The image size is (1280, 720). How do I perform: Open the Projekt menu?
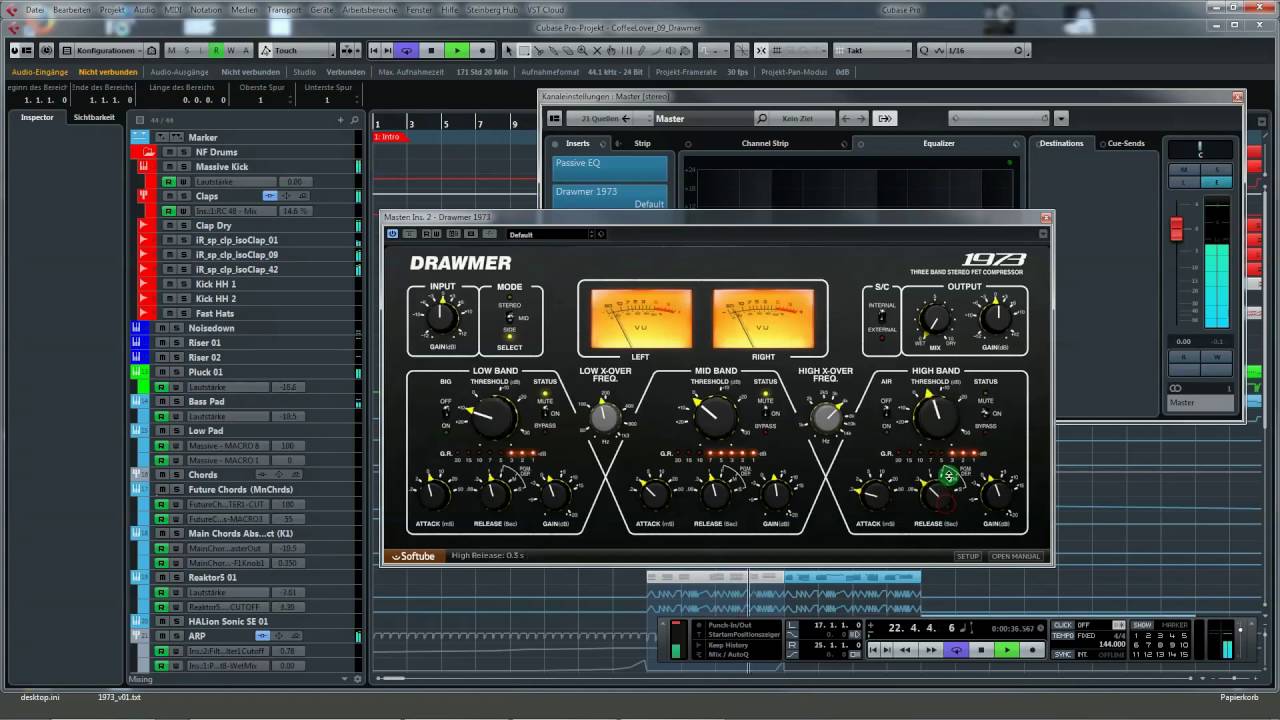113,9
